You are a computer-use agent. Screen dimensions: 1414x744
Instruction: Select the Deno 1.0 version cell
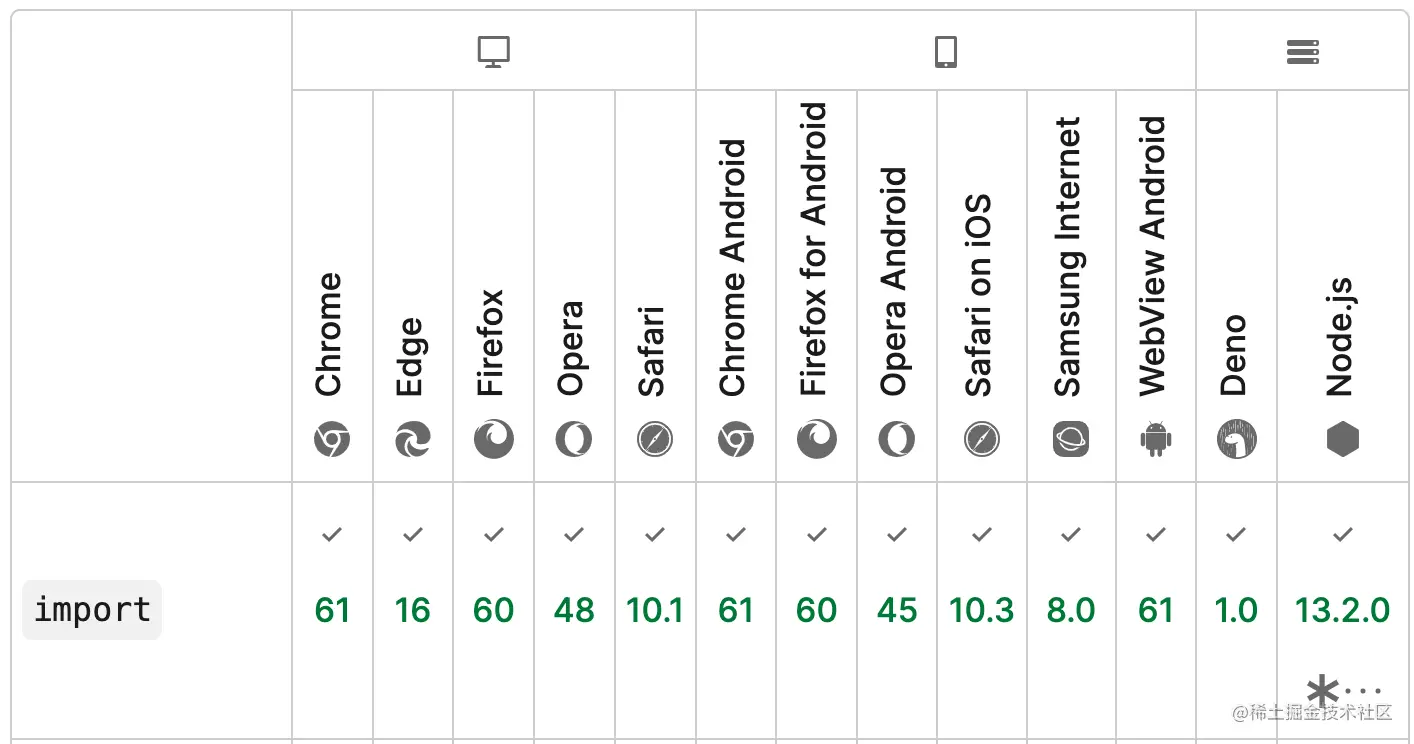[x=1237, y=610]
